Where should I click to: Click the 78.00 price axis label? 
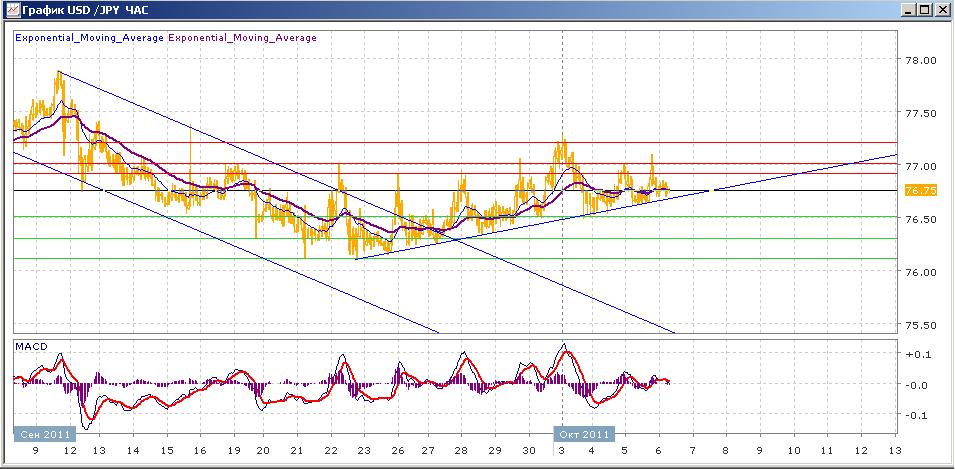click(x=919, y=60)
